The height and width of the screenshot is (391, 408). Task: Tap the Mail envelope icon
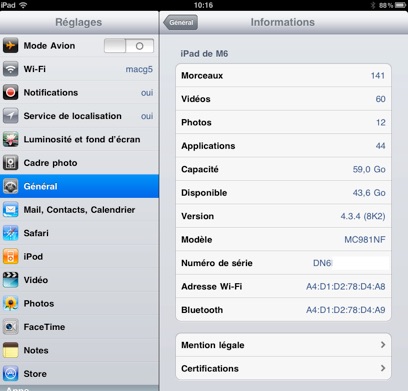[x=10, y=210]
